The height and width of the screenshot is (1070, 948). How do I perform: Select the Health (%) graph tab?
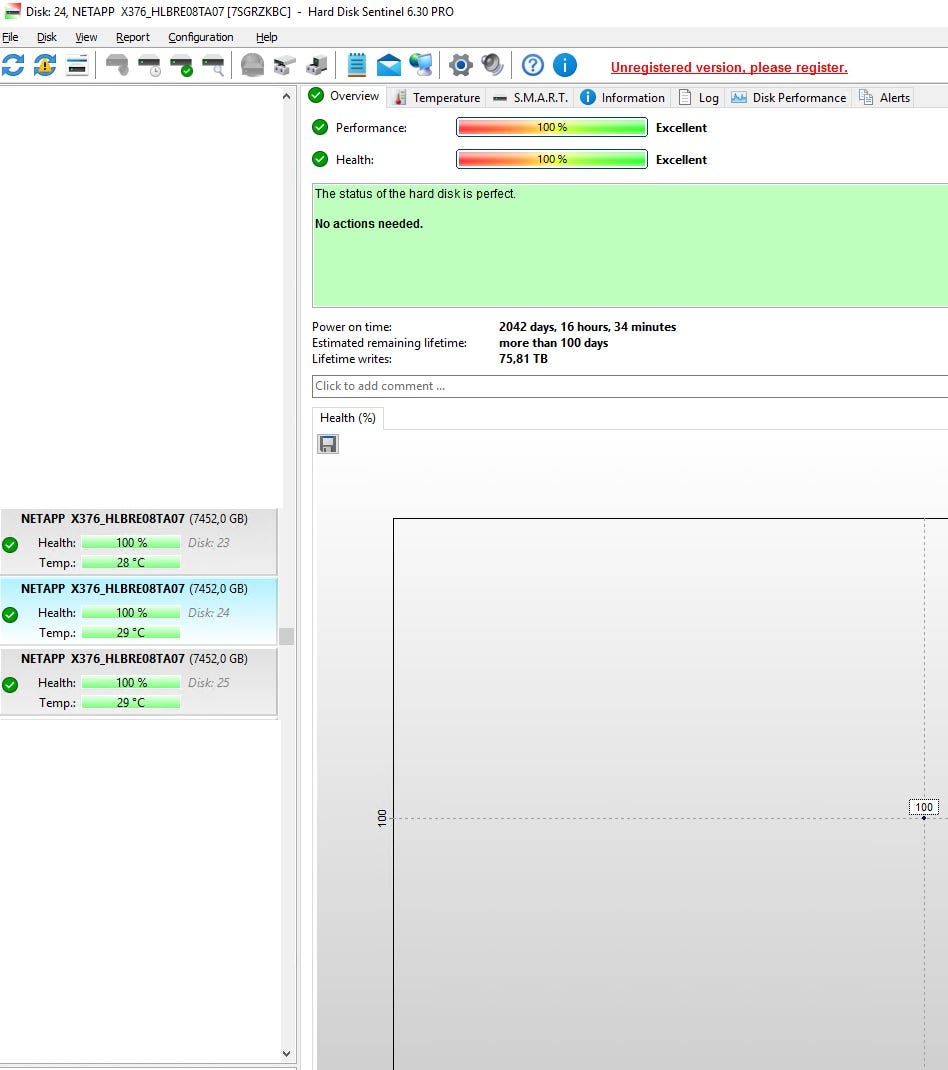(347, 418)
